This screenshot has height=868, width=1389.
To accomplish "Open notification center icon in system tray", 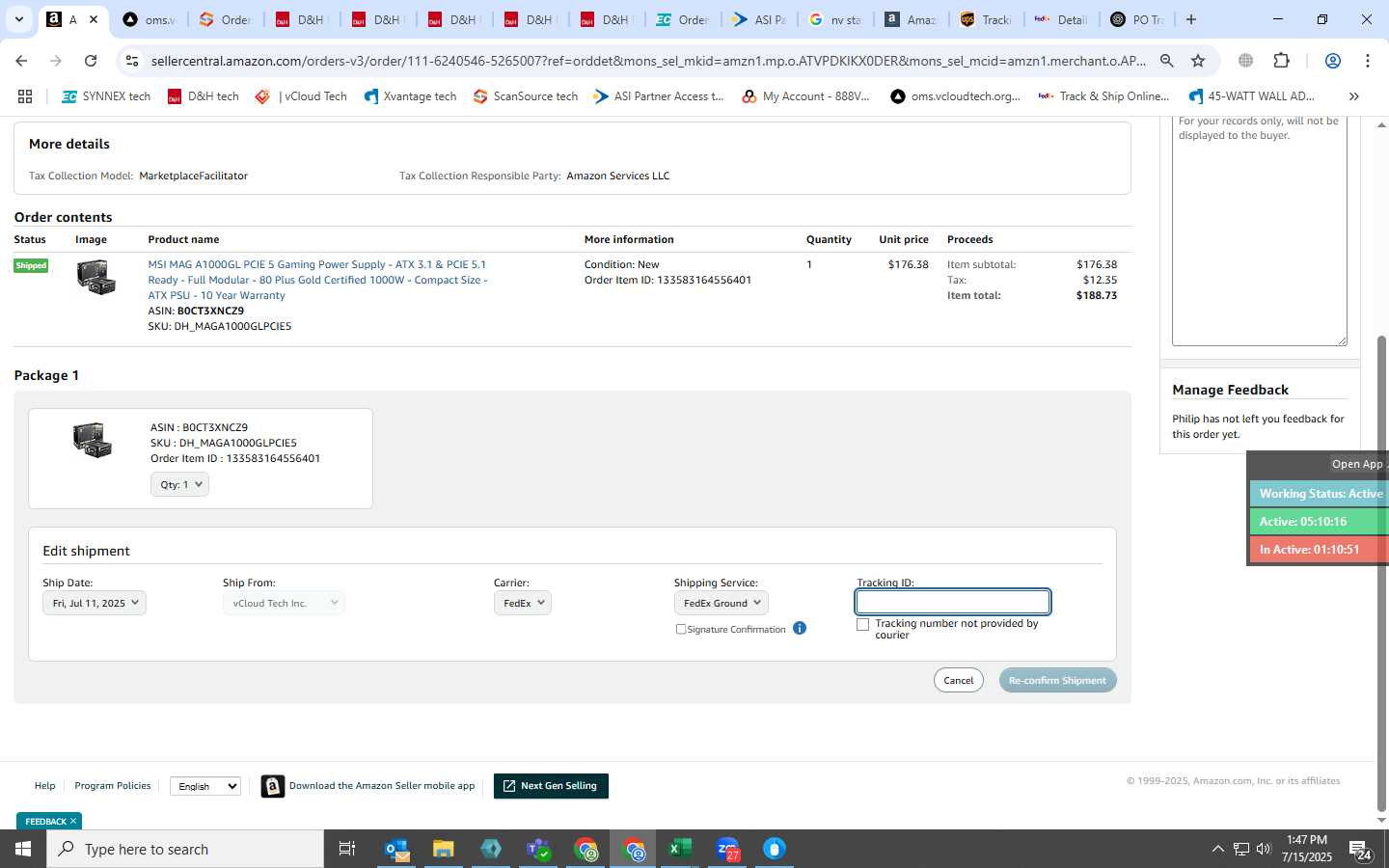I will (1360, 850).
